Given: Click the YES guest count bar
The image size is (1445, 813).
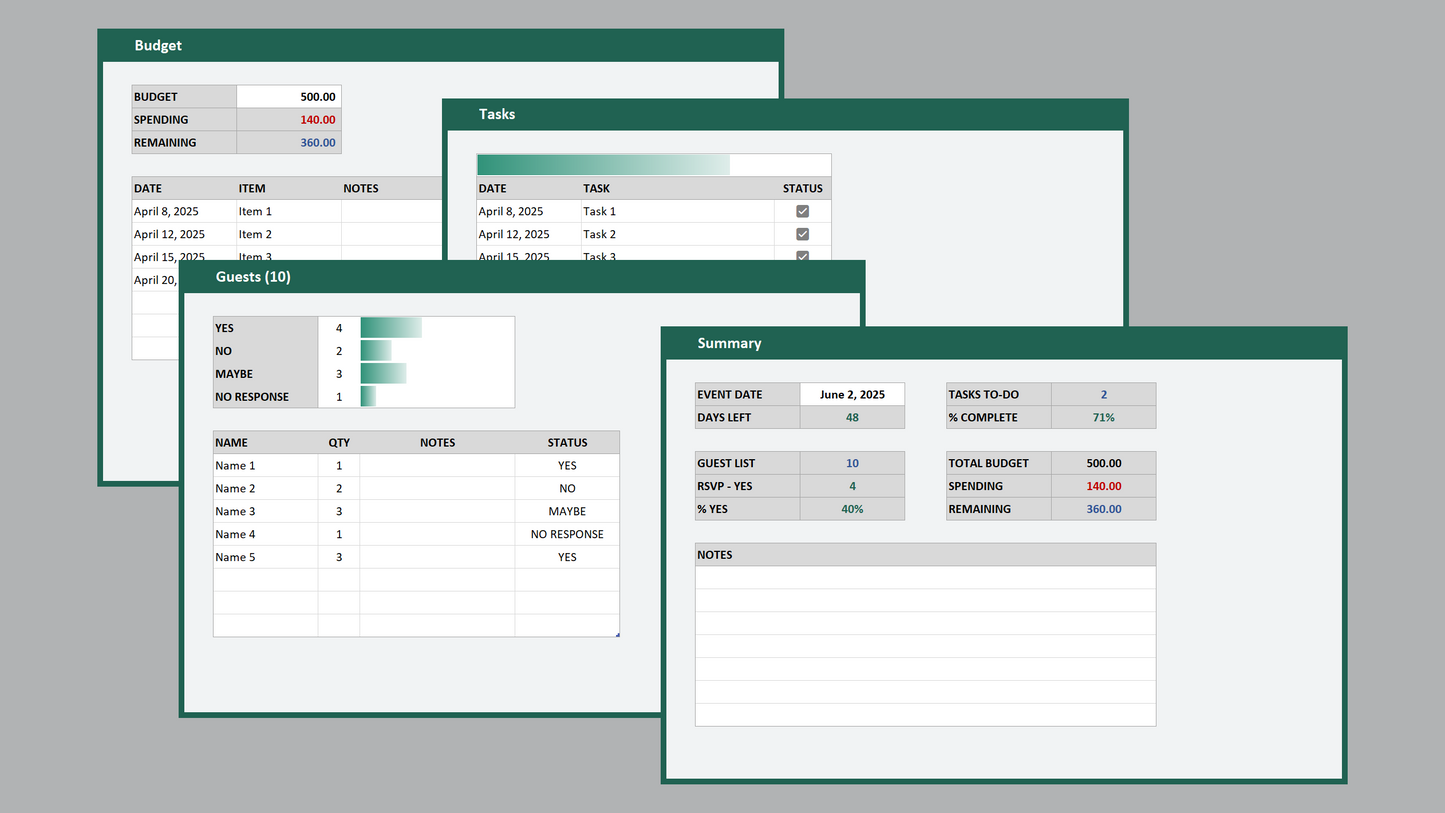Looking at the screenshot, I should tap(391, 328).
